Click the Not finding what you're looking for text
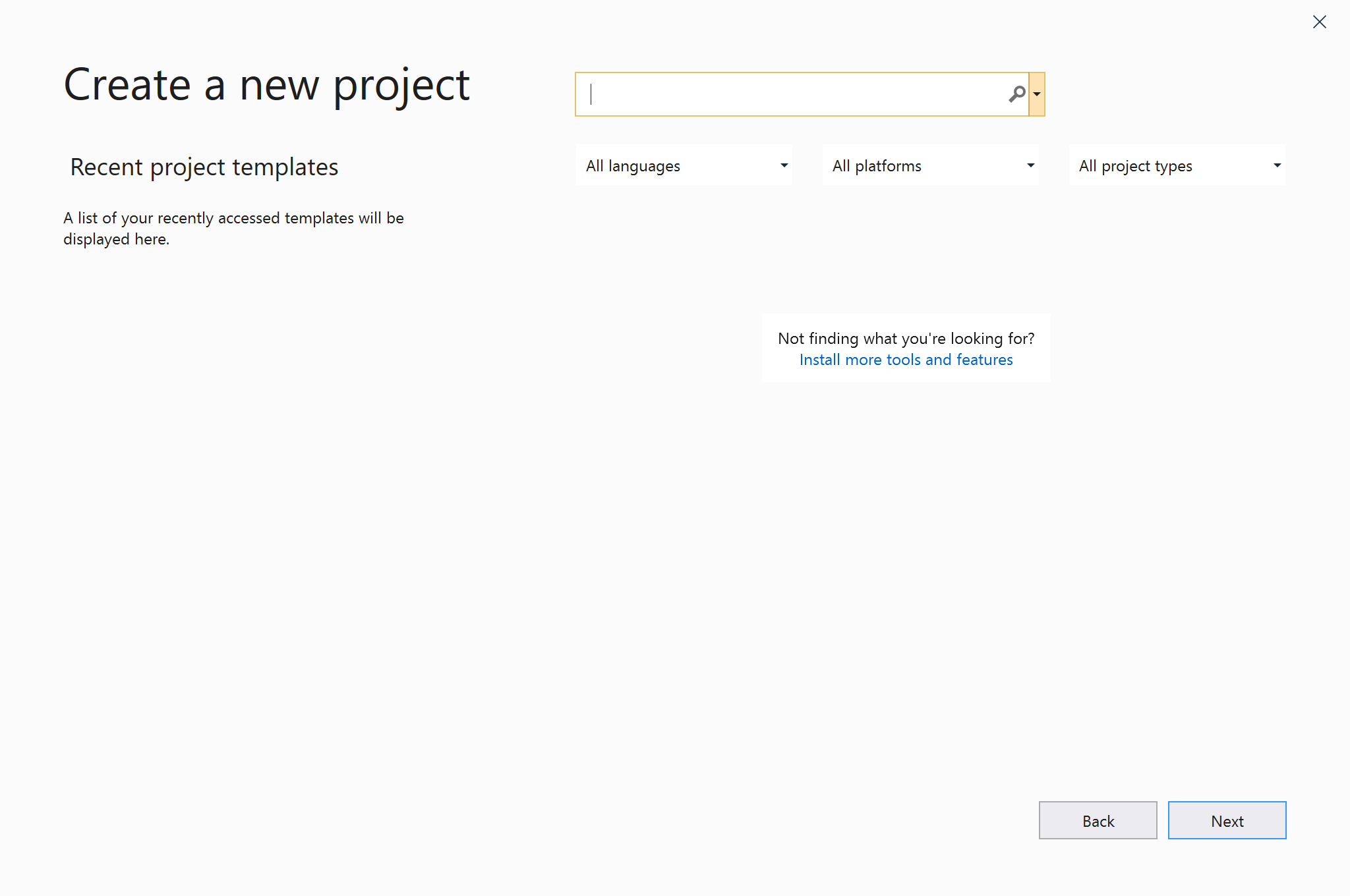1350x896 pixels. click(906, 339)
